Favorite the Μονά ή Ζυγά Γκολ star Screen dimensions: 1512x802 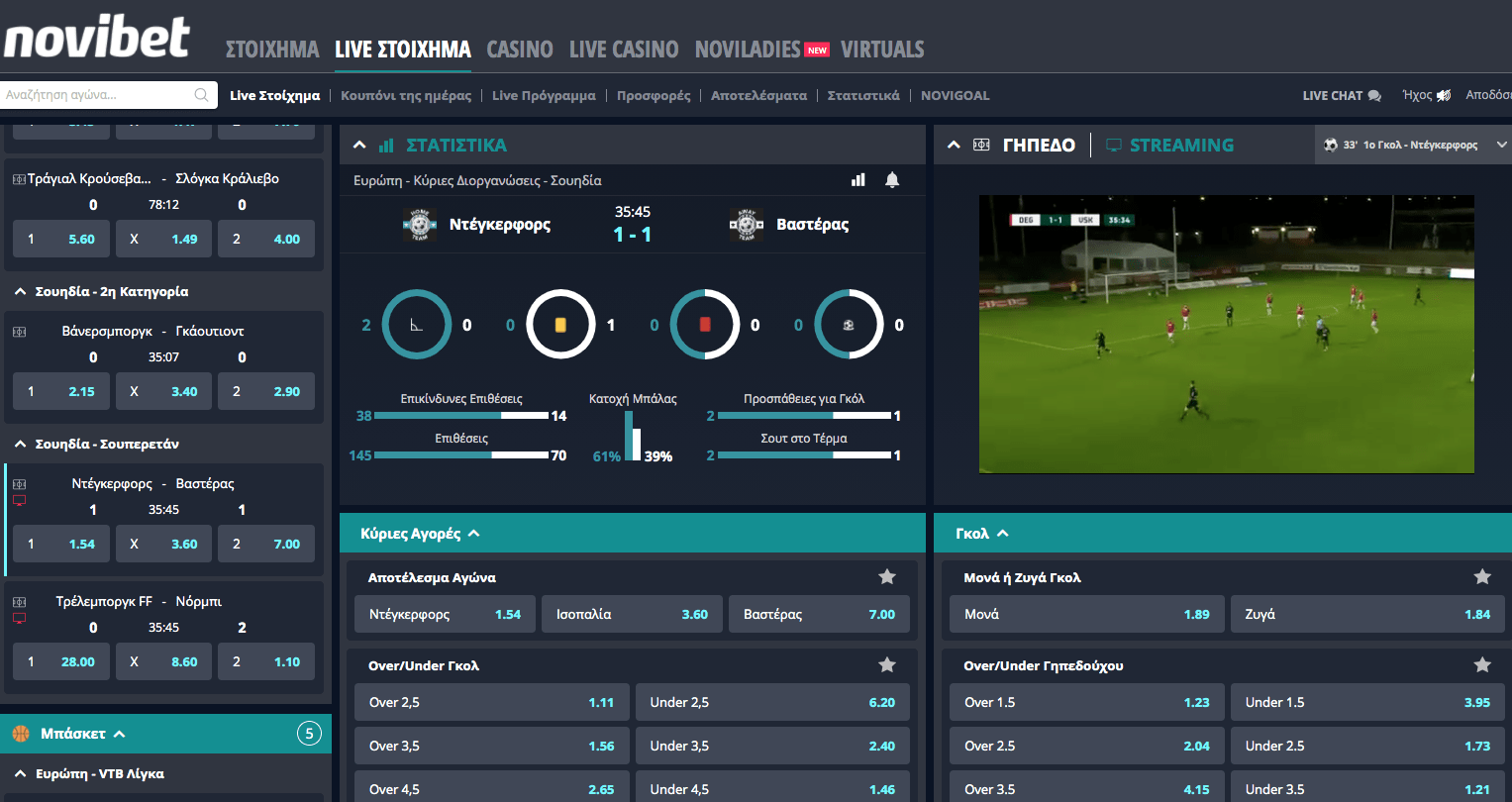1482,576
